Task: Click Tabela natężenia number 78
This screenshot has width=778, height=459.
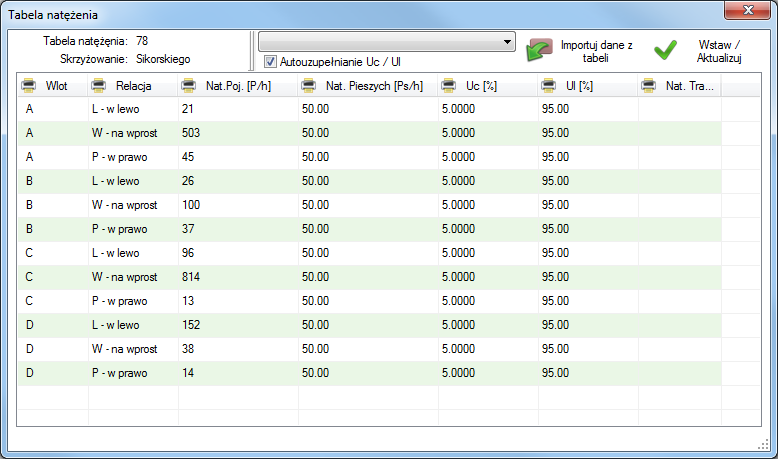Action: coord(142,41)
